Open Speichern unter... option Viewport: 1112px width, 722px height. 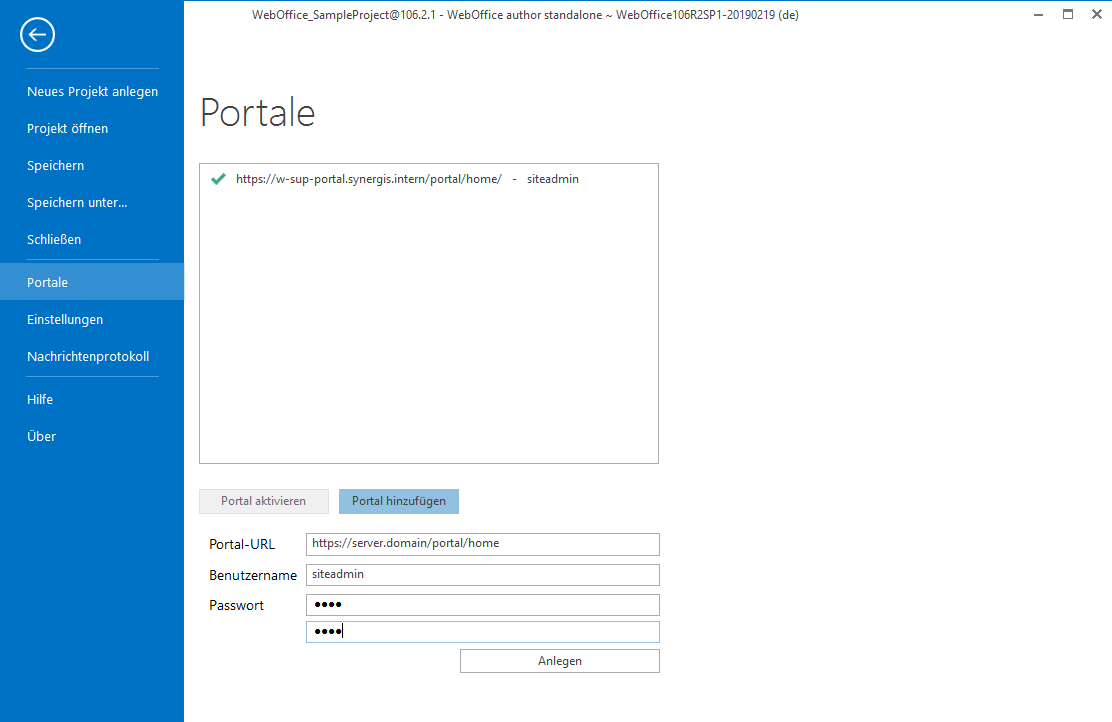[x=77, y=202]
